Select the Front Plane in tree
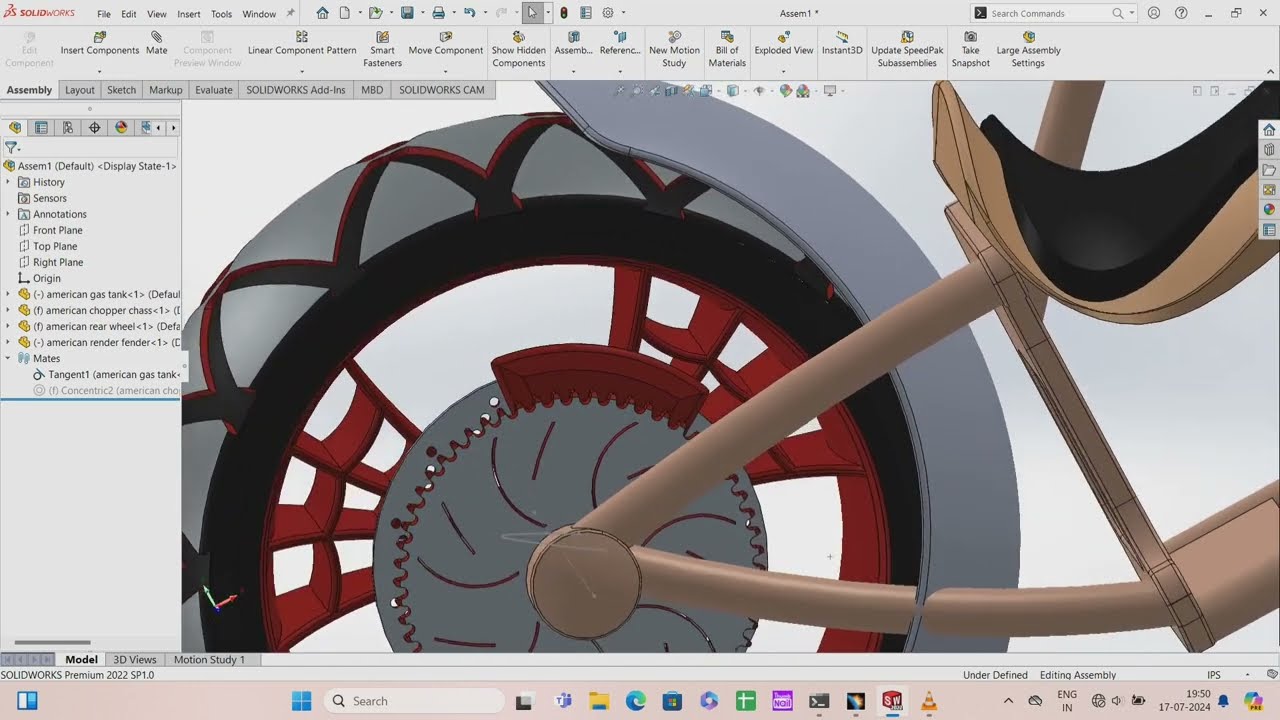The height and width of the screenshot is (720, 1280). (x=58, y=230)
